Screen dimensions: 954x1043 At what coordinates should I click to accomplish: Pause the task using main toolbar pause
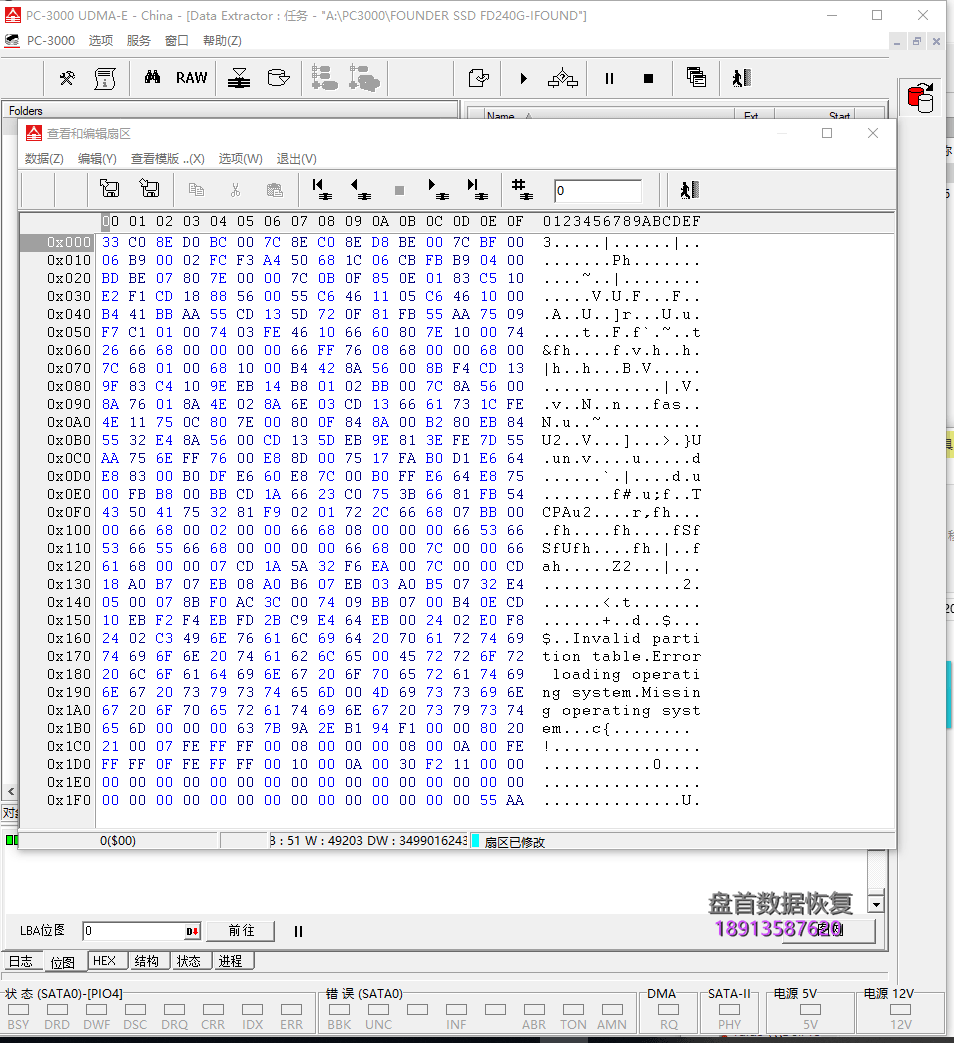[609, 78]
